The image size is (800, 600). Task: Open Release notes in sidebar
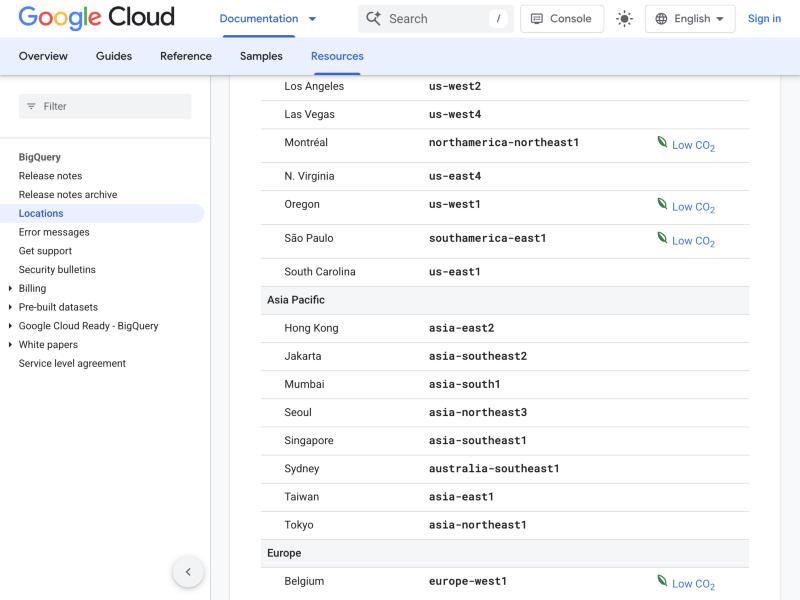pyautogui.click(x=51, y=176)
